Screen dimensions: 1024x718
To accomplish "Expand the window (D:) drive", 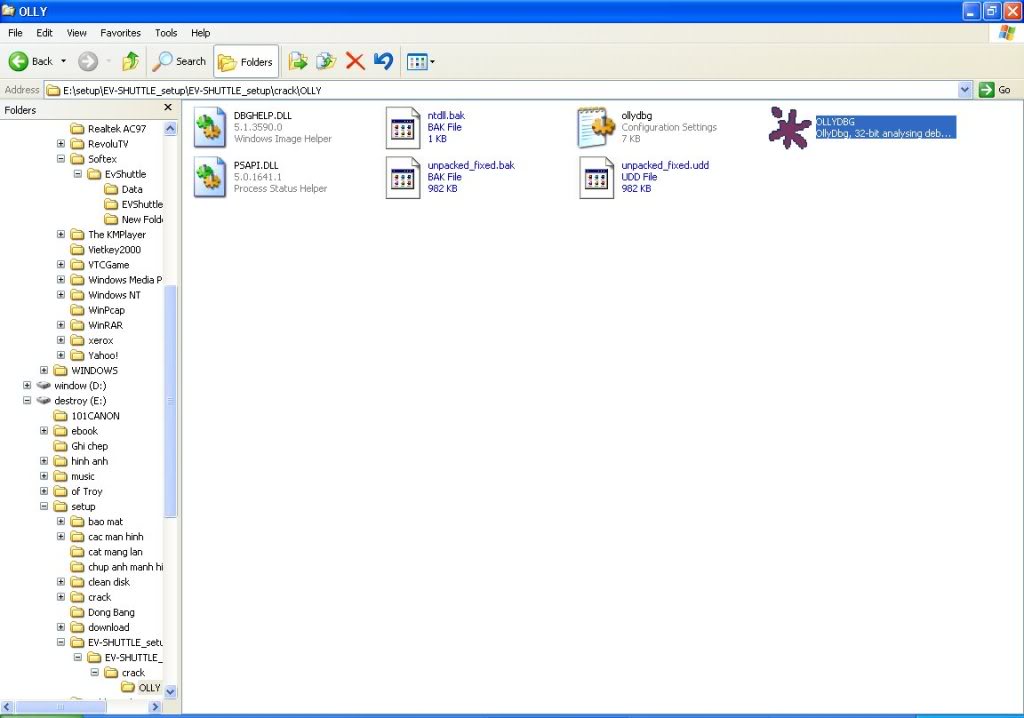I will tap(27, 385).
